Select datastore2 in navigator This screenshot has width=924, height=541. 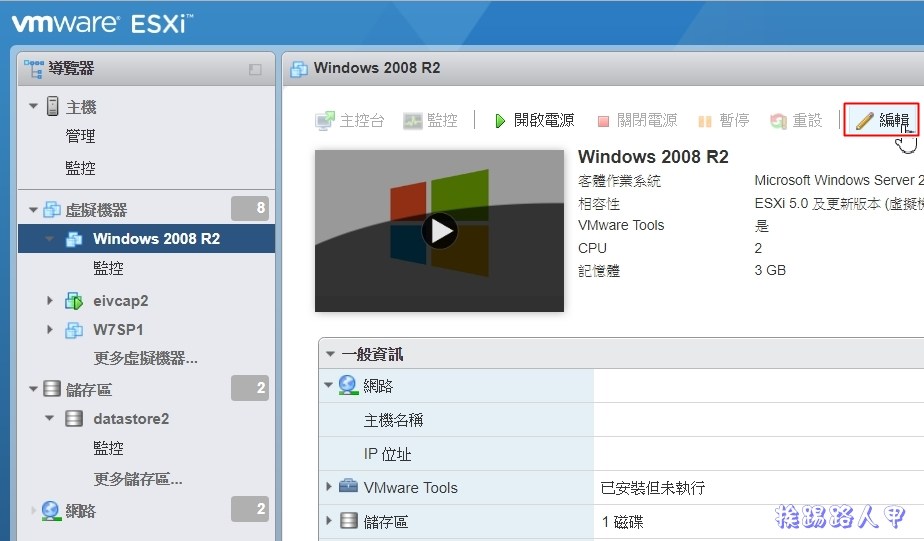pyautogui.click(x=131, y=419)
